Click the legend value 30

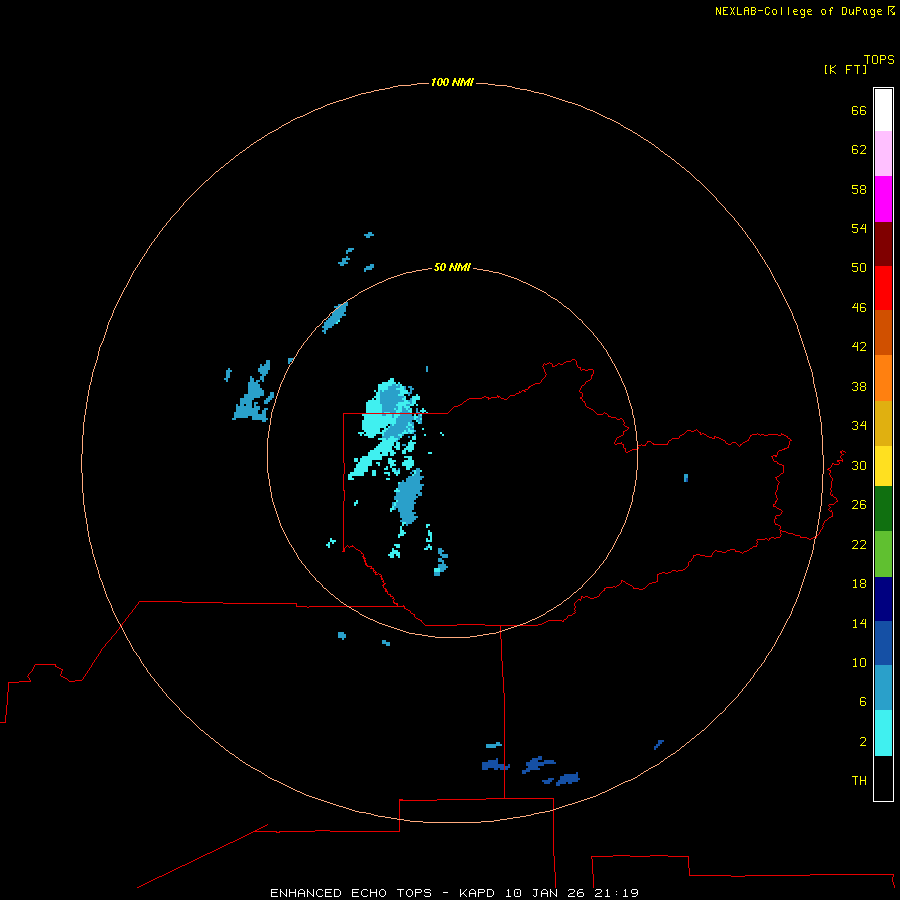pyautogui.click(x=859, y=465)
